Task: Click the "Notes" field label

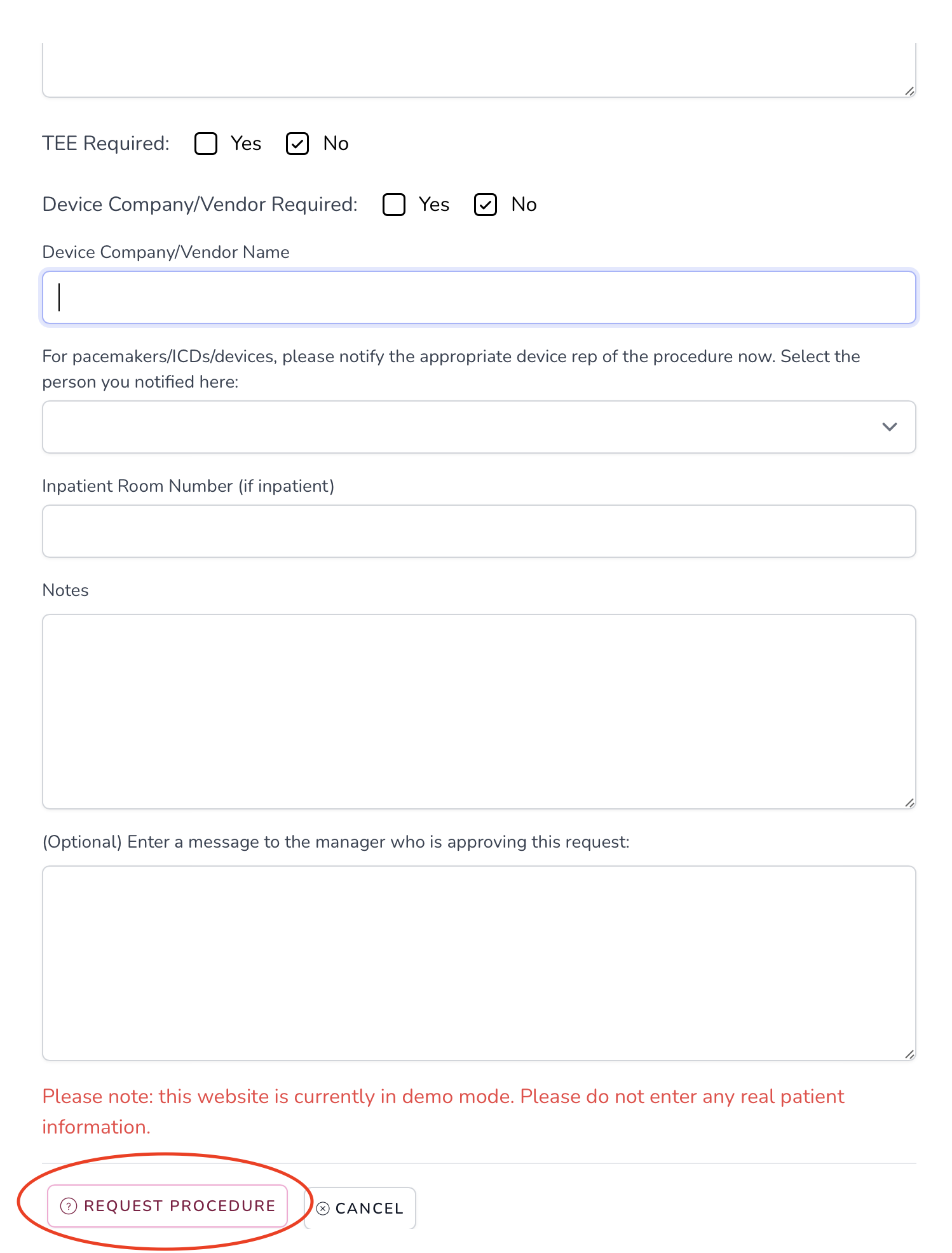Action: 65,590
